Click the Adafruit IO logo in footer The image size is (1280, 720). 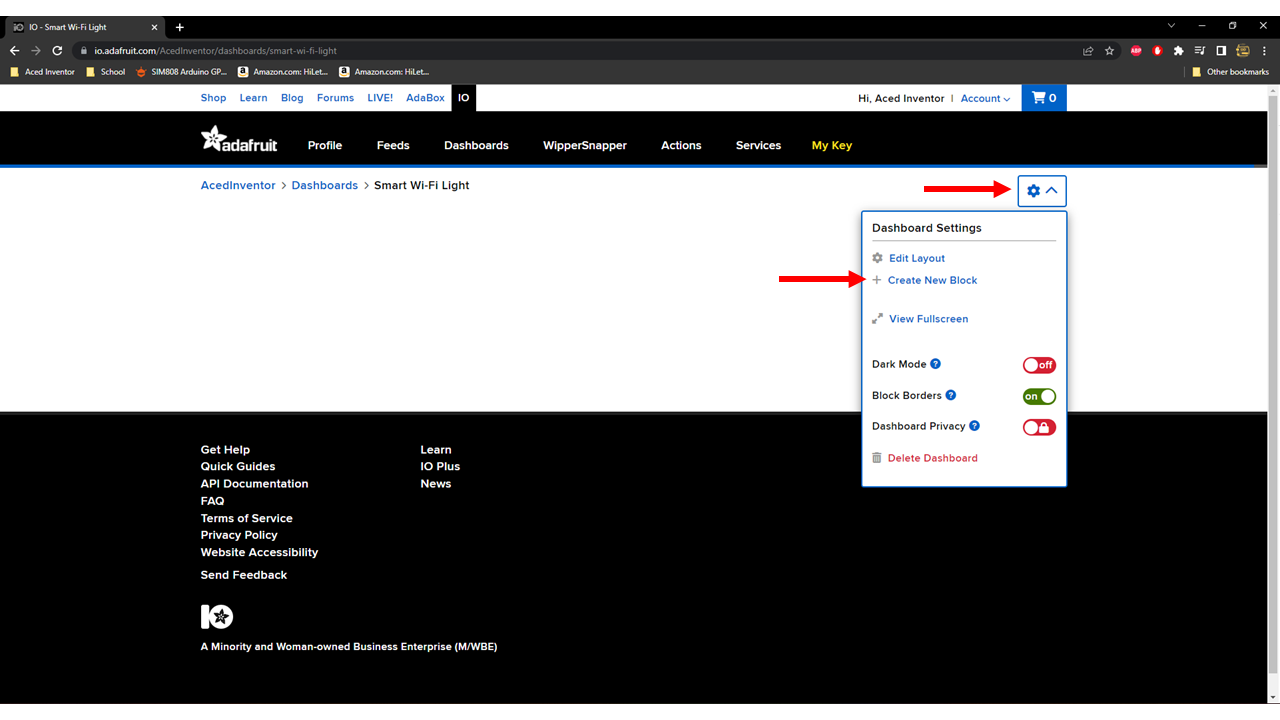pyautogui.click(x=217, y=616)
